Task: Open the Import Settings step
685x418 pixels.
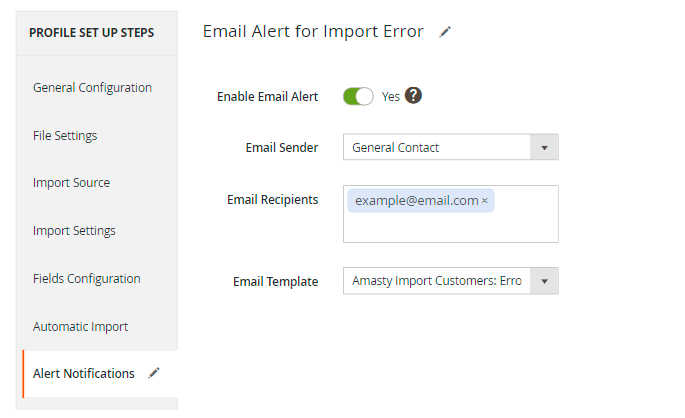Action: (74, 231)
